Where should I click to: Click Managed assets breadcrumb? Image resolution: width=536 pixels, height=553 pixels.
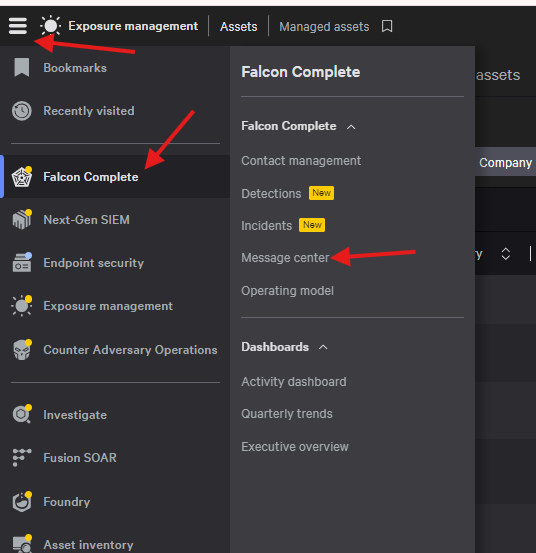click(324, 26)
